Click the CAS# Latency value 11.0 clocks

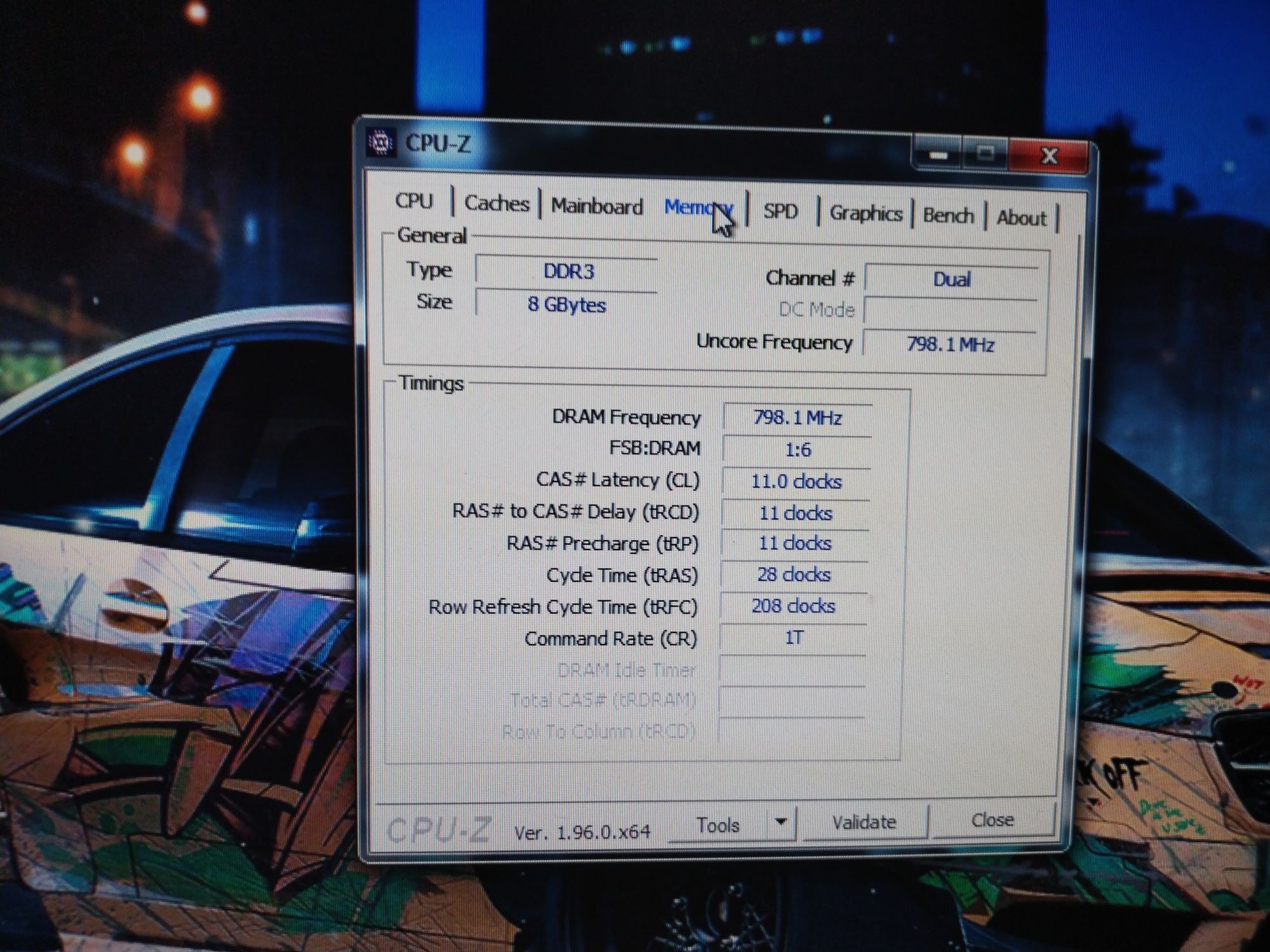(796, 482)
